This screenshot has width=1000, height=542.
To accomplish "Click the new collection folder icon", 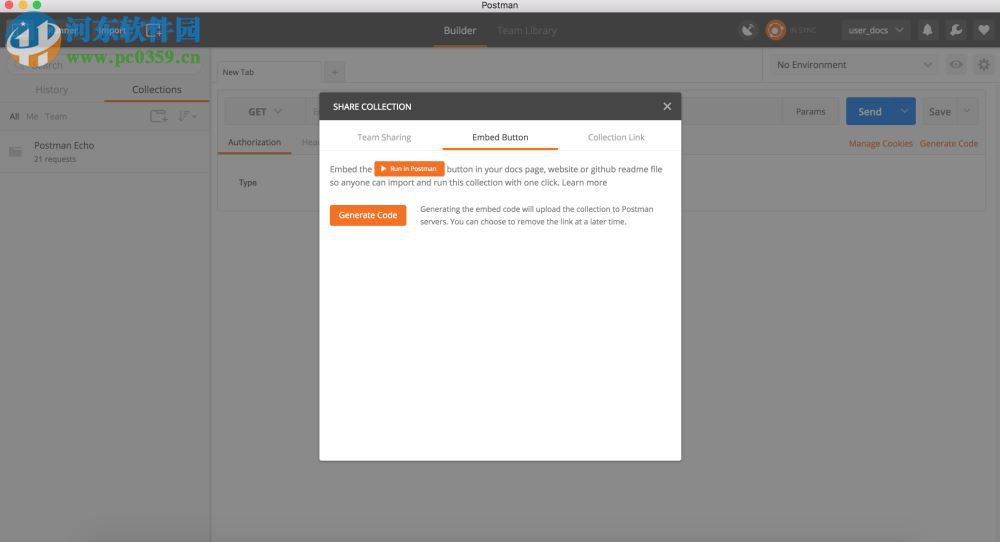I will 158,116.
